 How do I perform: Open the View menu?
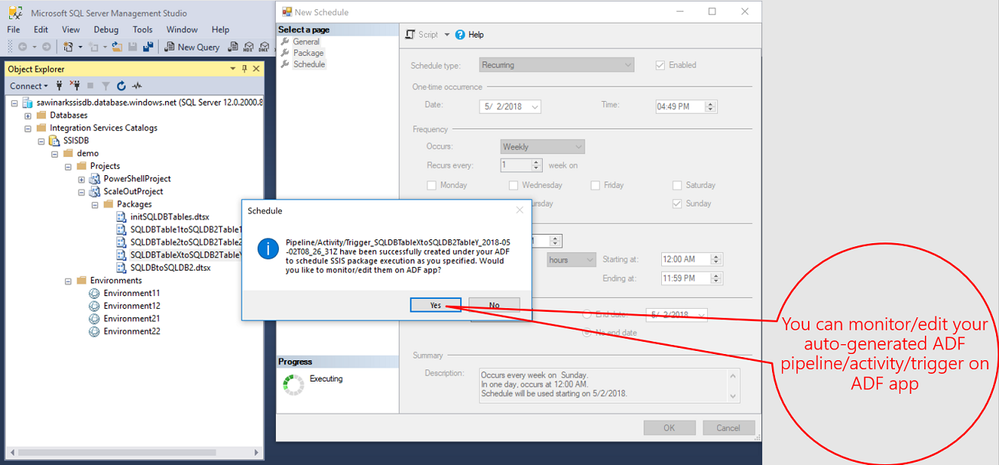(x=71, y=29)
